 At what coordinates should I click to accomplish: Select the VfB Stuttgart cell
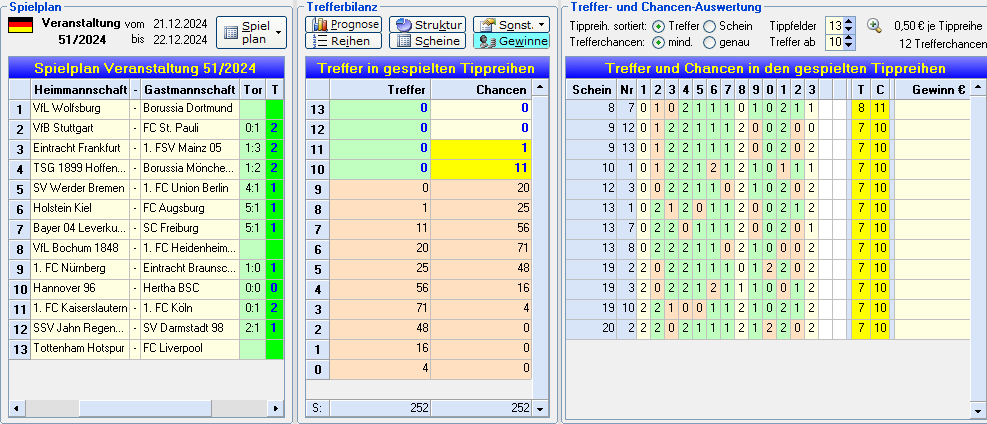80,128
